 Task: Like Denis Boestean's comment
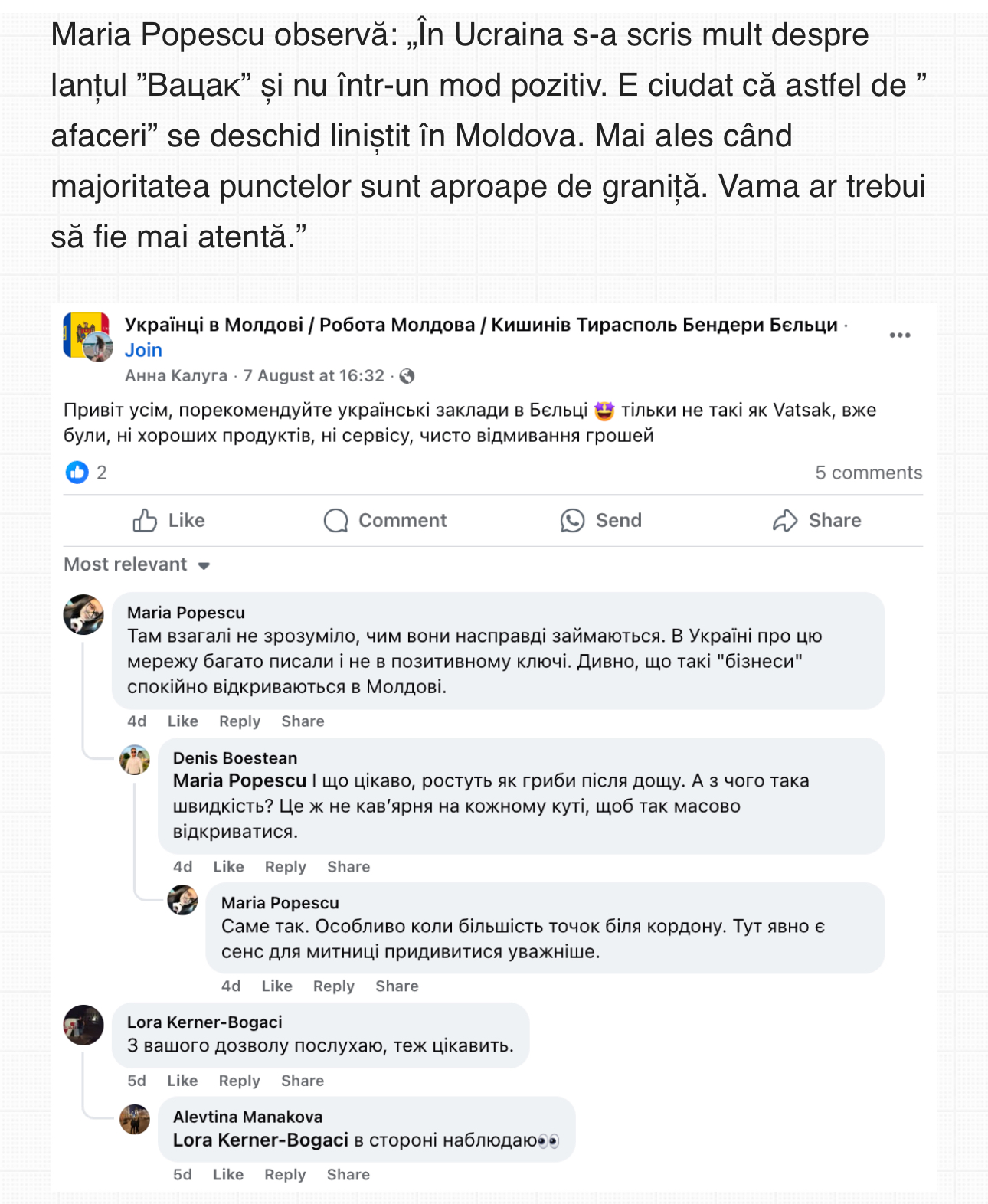228,867
